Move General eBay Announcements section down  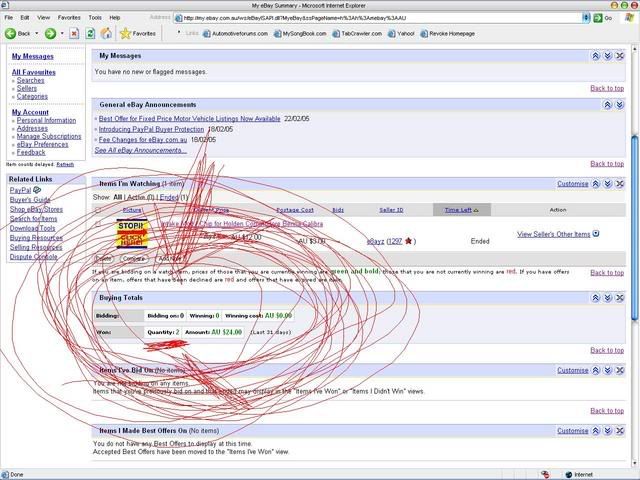tap(620, 105)
